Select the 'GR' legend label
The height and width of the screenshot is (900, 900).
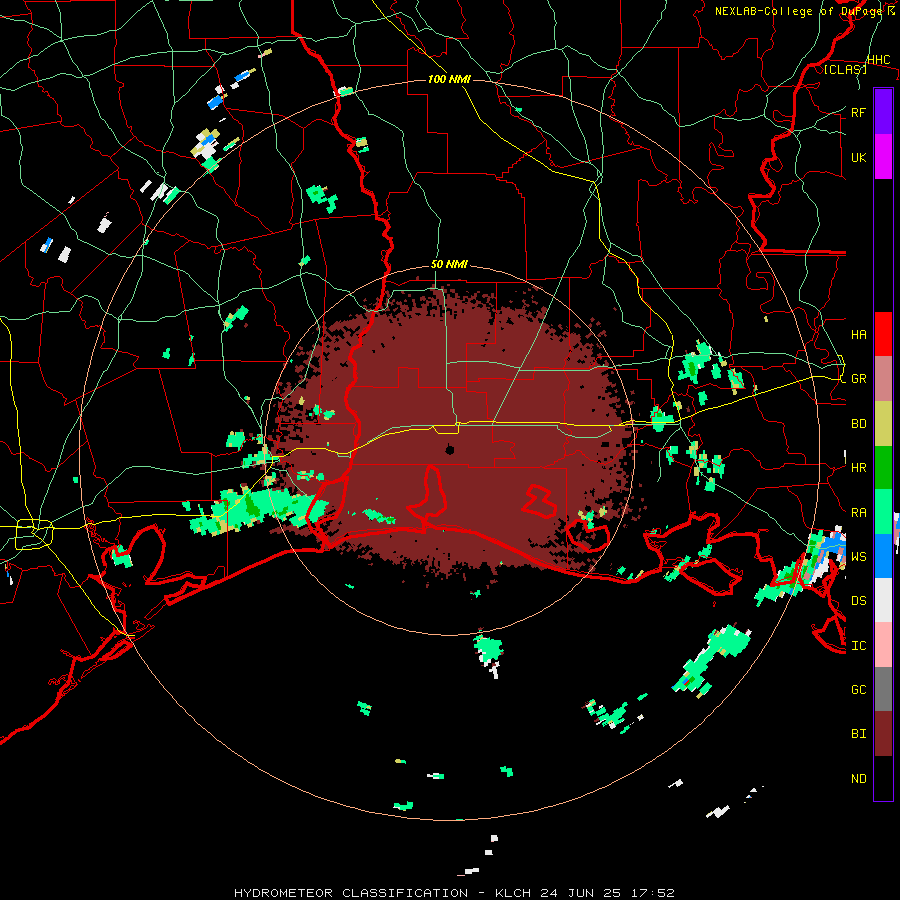click(x=858, y=379)
